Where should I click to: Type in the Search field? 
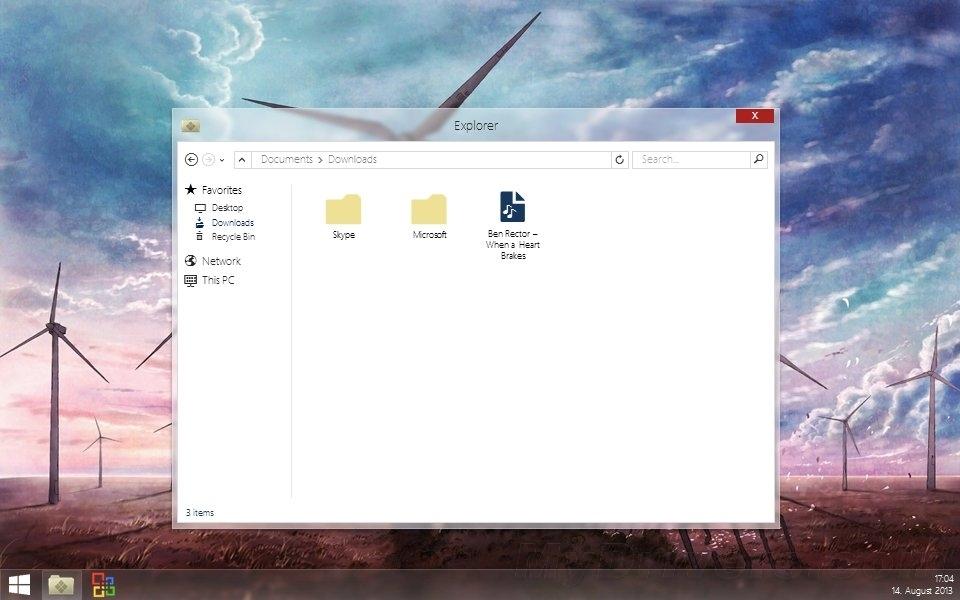692,159
